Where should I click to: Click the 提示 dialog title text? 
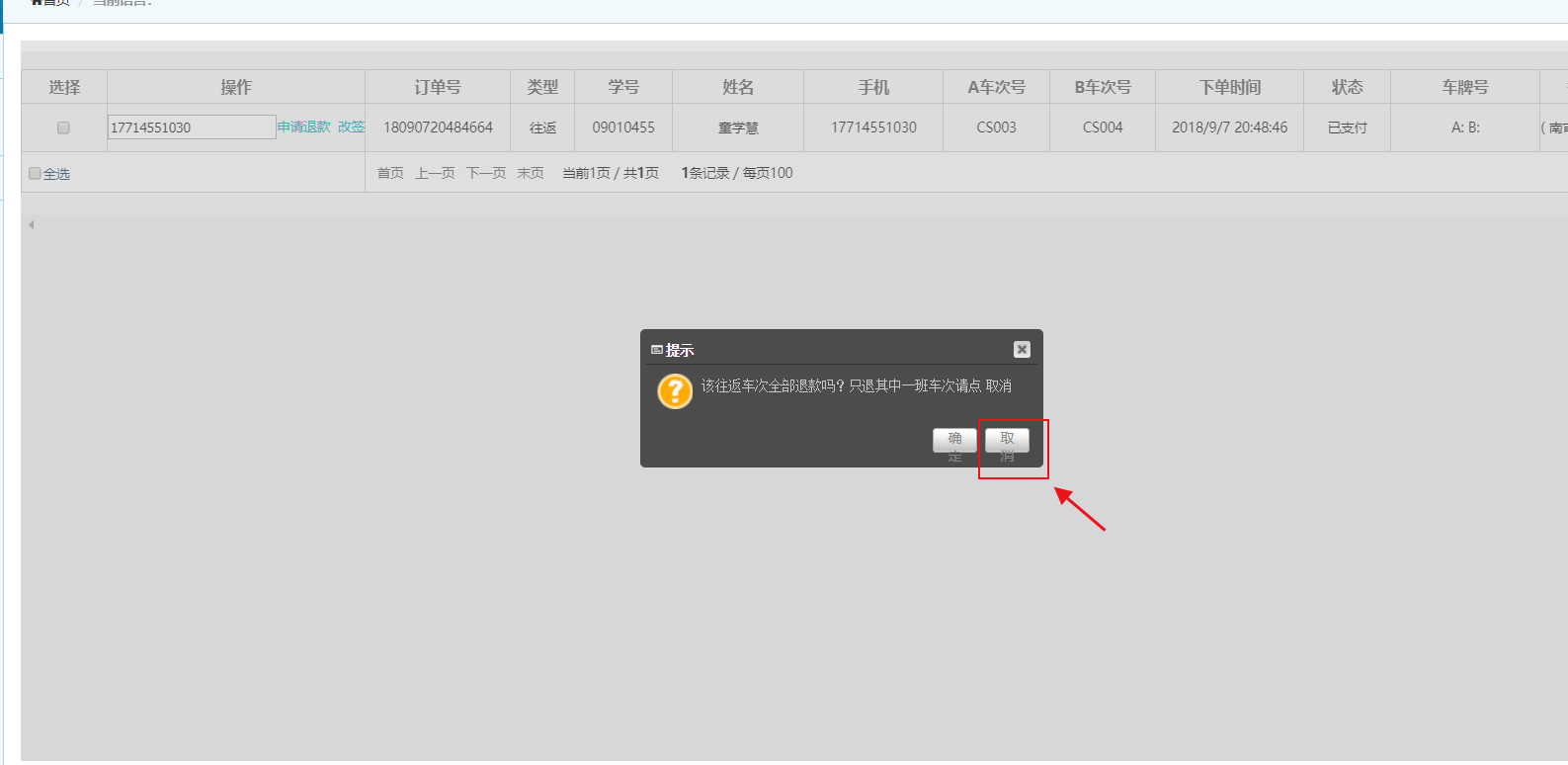pyautogui.click(x=680, y=350)
